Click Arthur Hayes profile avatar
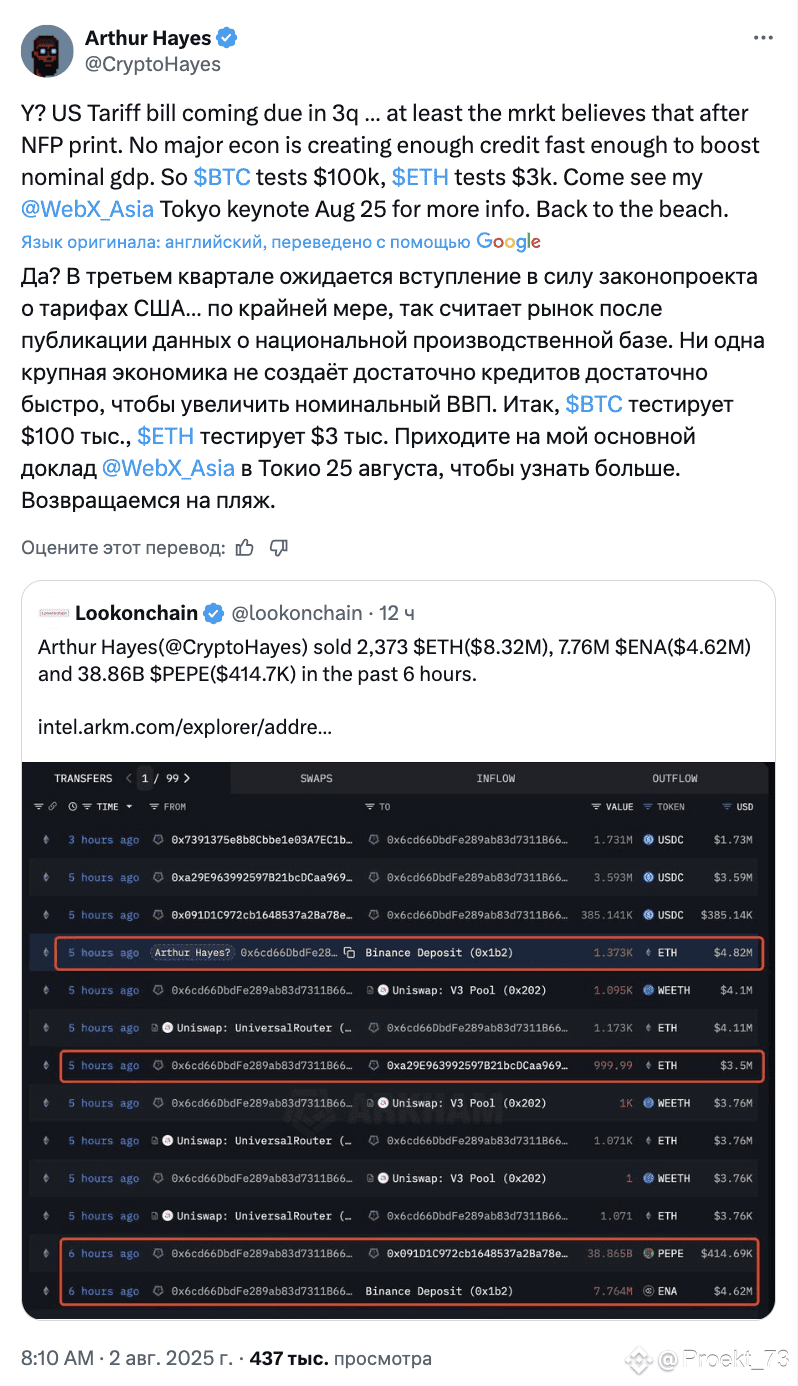Viewport: 798px width, 1386px height. (47, 51)
